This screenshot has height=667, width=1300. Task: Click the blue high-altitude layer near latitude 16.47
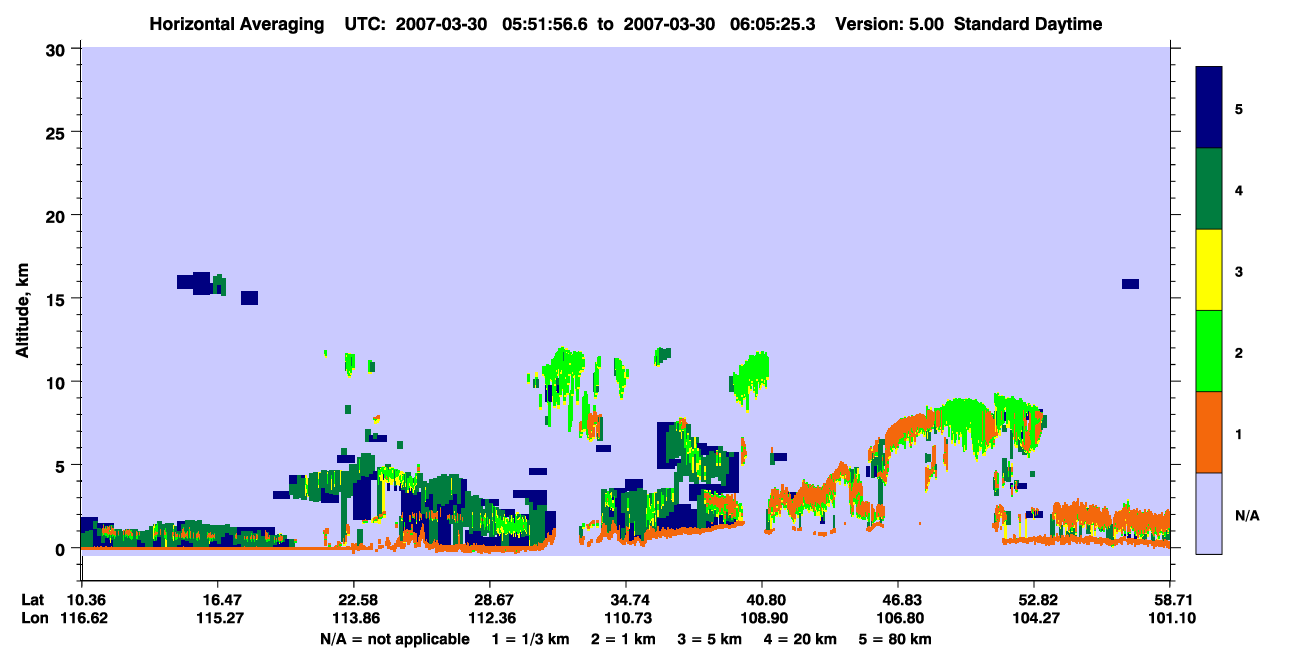201,283
